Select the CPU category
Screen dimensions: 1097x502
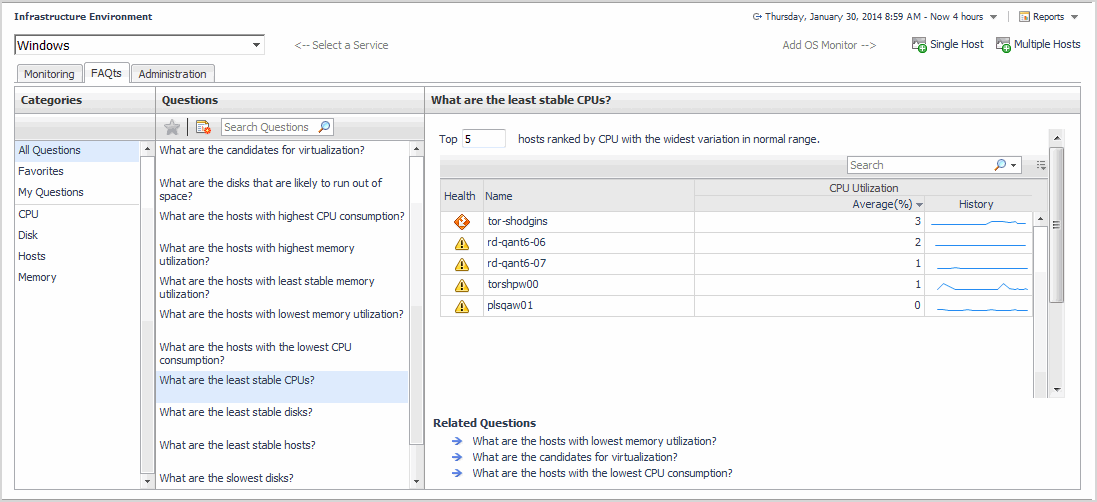28,214
